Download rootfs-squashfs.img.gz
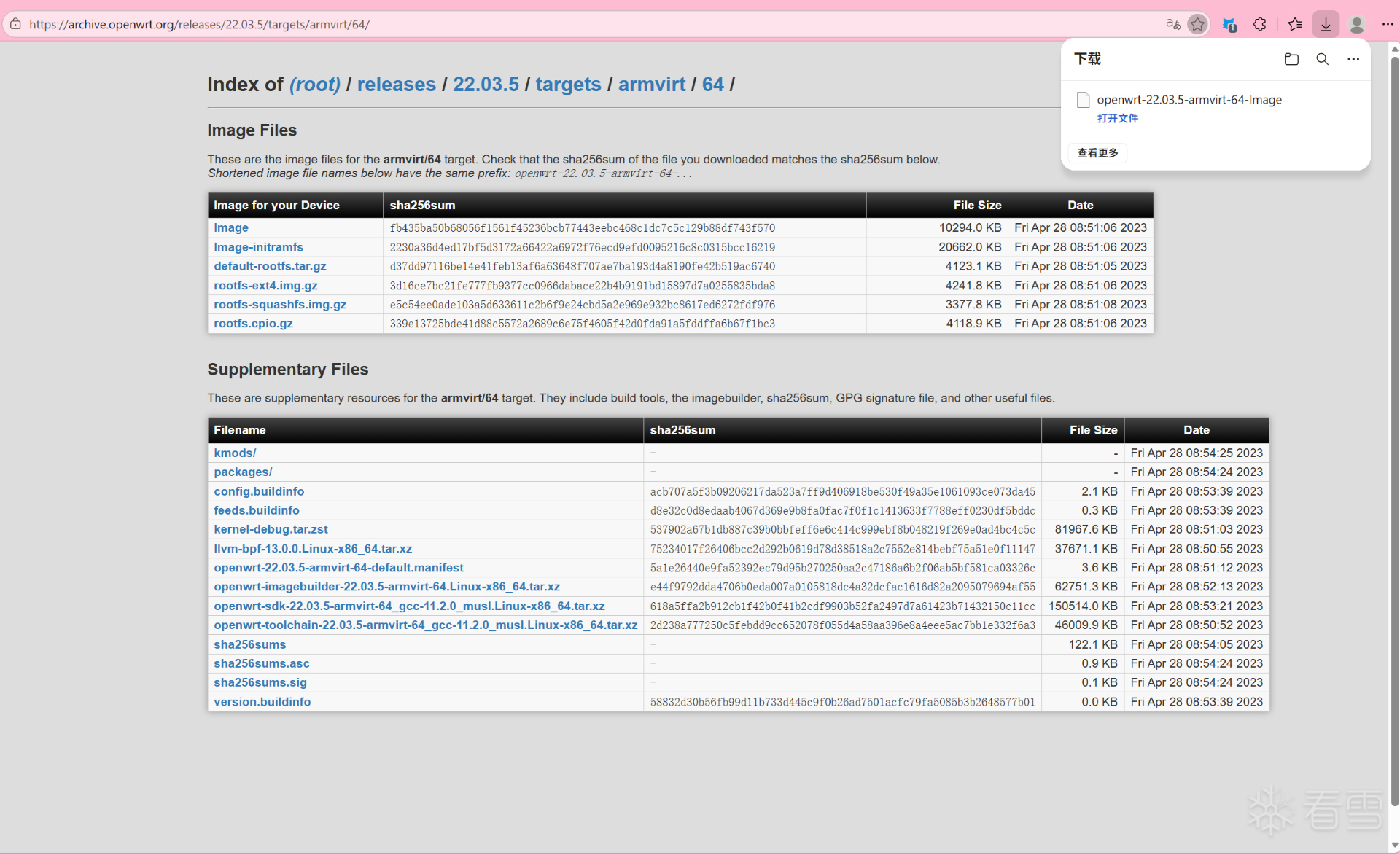The image size is (1400, 855). point(280,305)
